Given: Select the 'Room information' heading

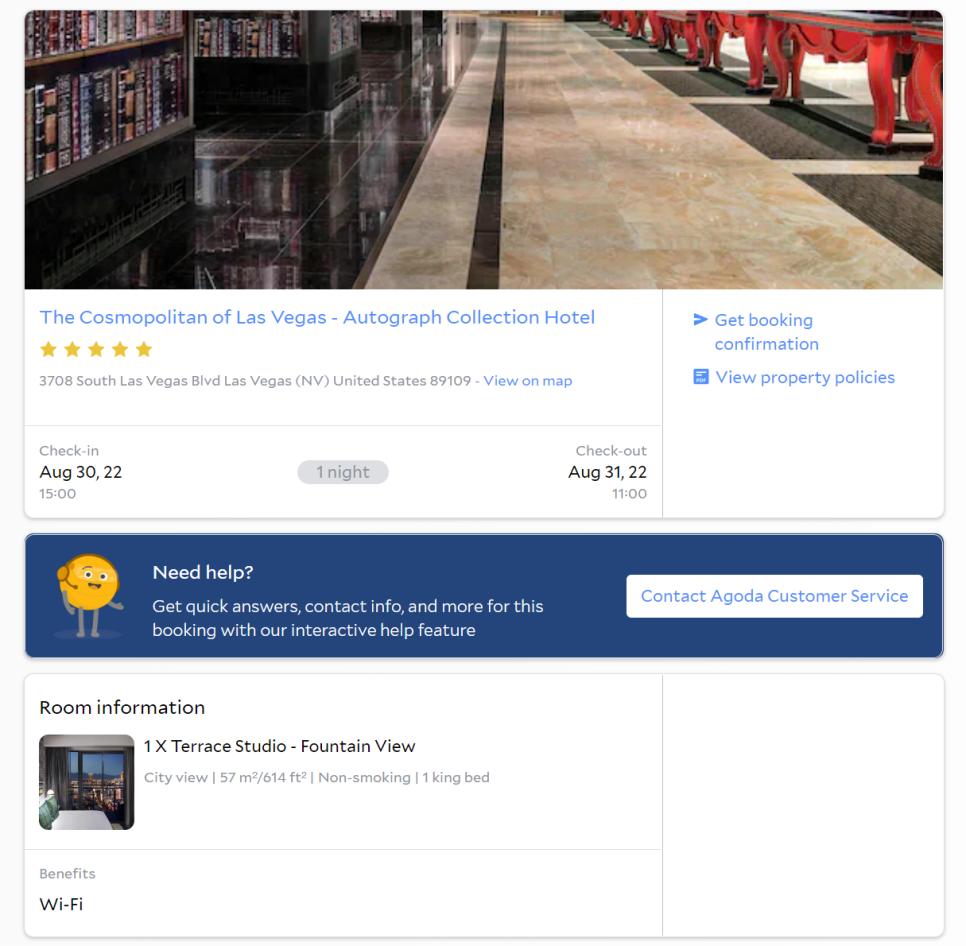Looking at the screenshot, I should pos(122,707).
